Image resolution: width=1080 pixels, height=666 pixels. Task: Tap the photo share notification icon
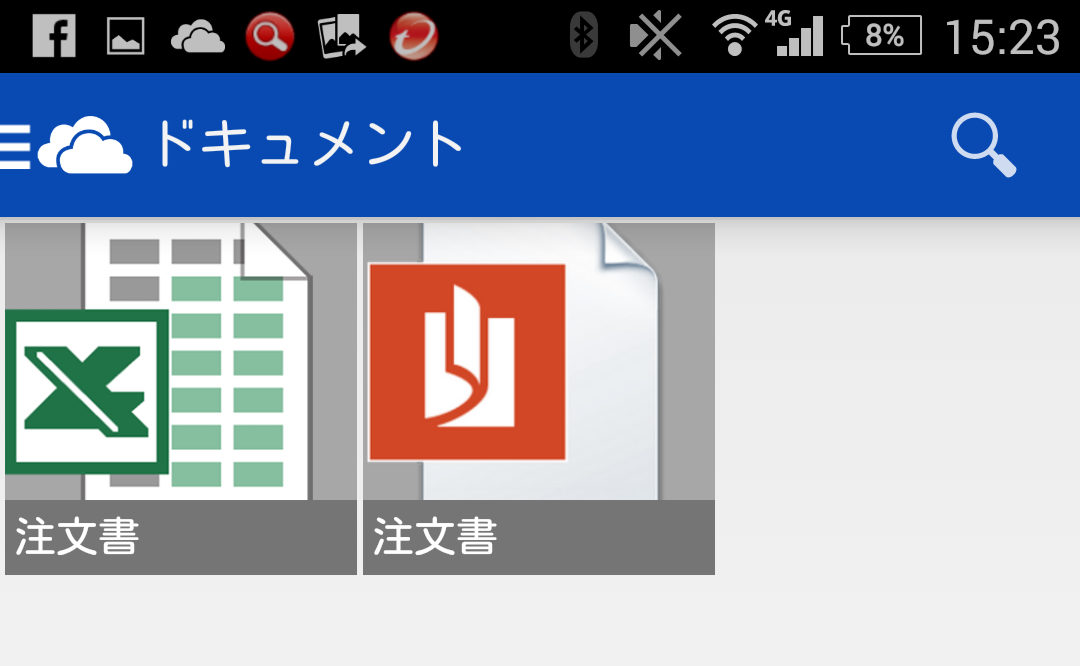point(340,35)
